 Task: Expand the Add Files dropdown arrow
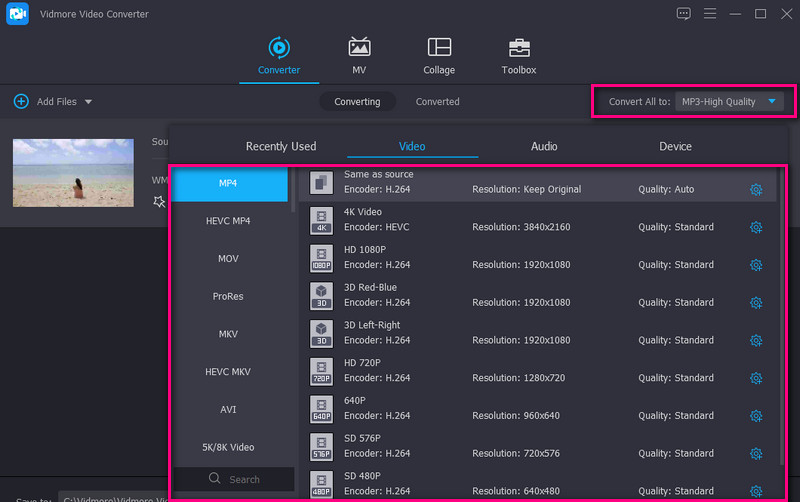(88, 102)
